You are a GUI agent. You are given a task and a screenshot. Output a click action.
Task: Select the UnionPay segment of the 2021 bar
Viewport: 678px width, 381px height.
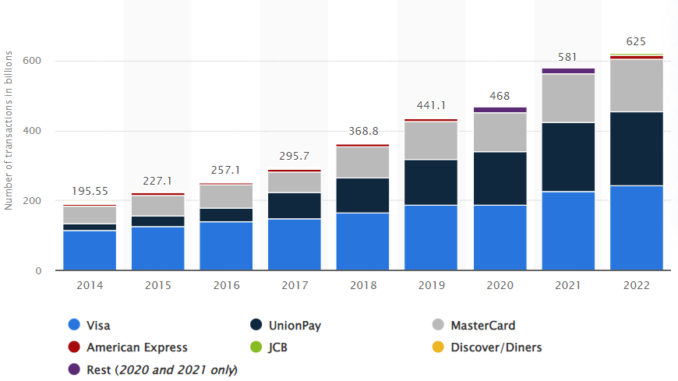pos(568,157)
